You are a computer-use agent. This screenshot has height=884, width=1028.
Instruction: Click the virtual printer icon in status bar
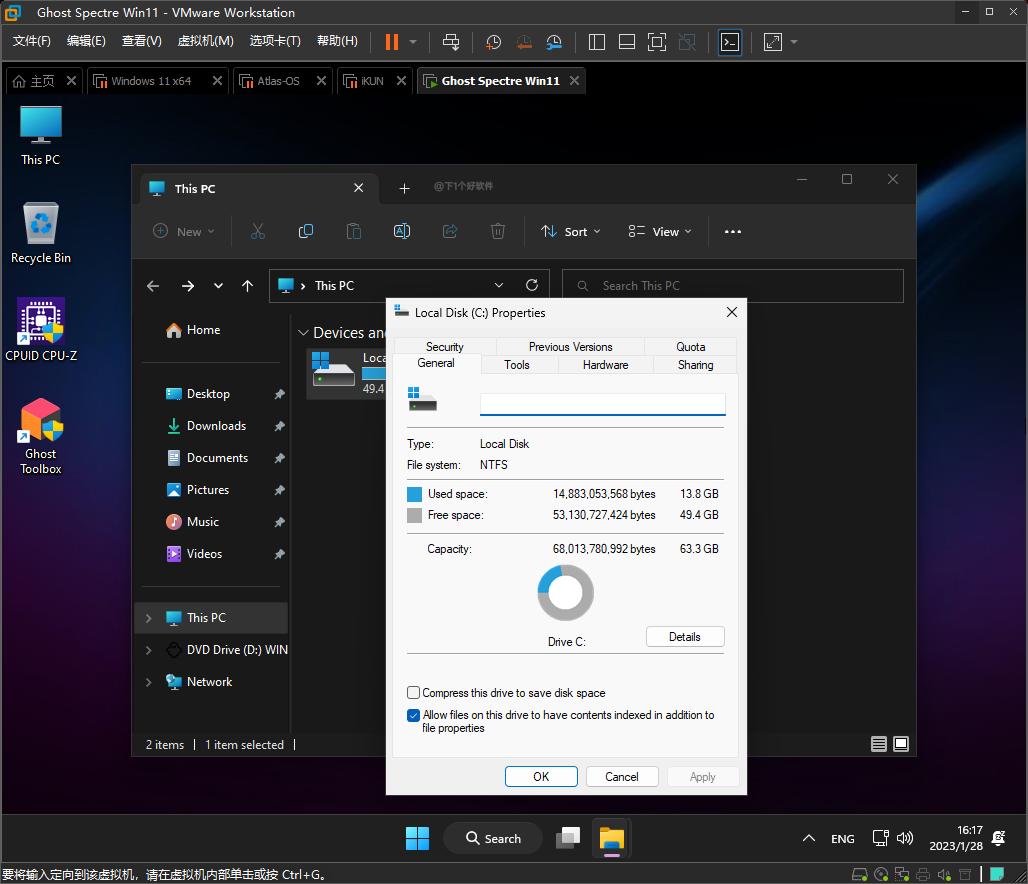pos(922,874)
